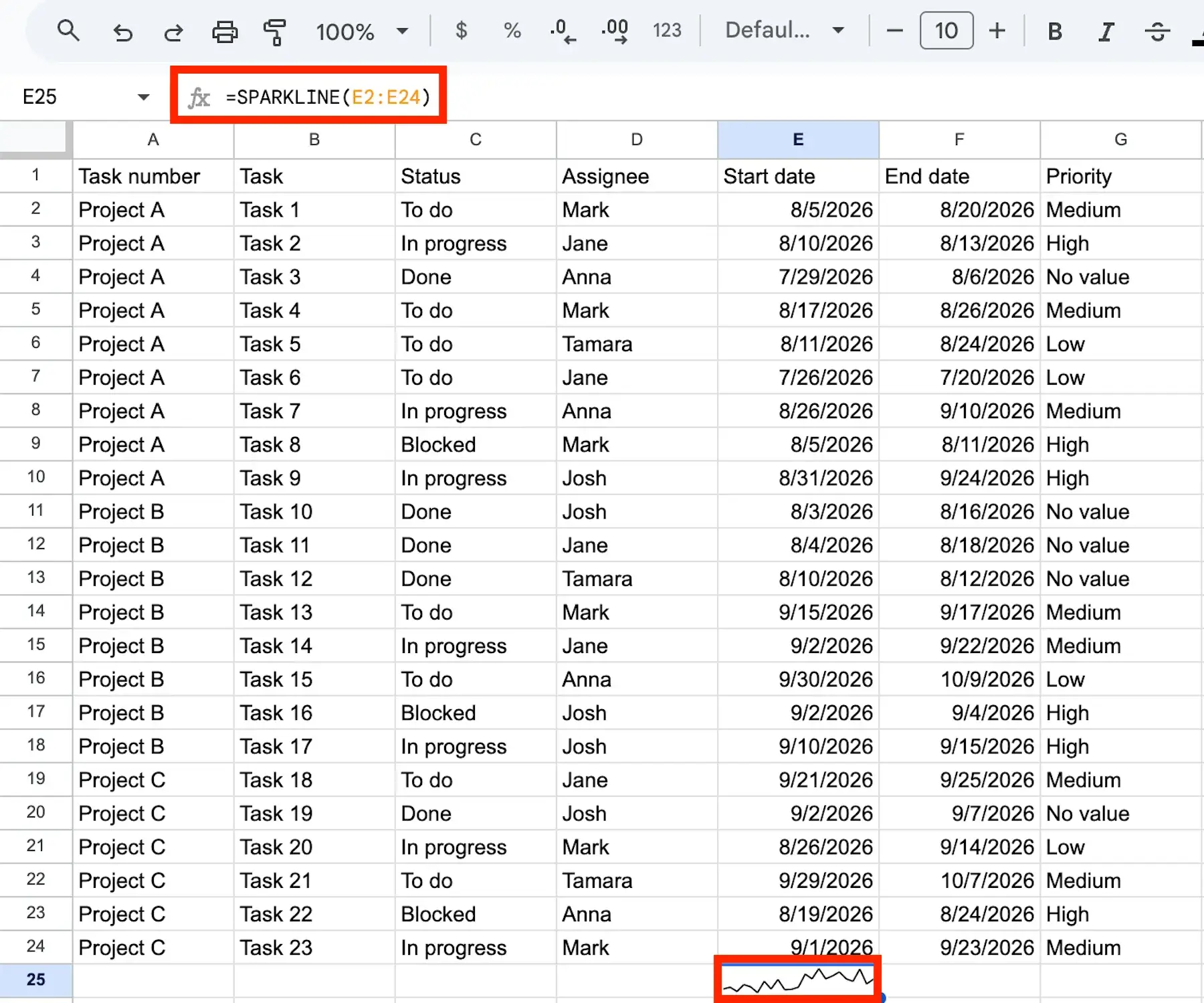Click 'In progress' status for Task 14
The height and width of the screenshot is (1003, 1204).
476,646
